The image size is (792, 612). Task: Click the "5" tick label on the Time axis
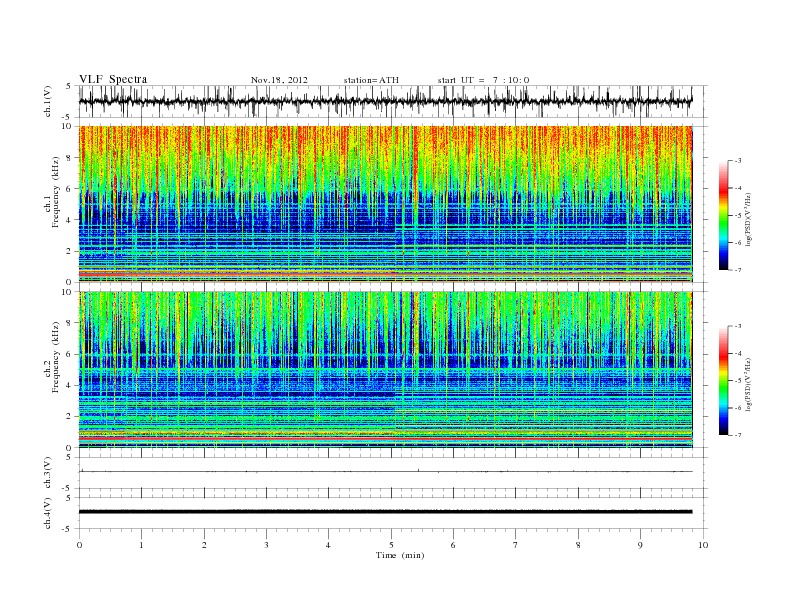391,545
